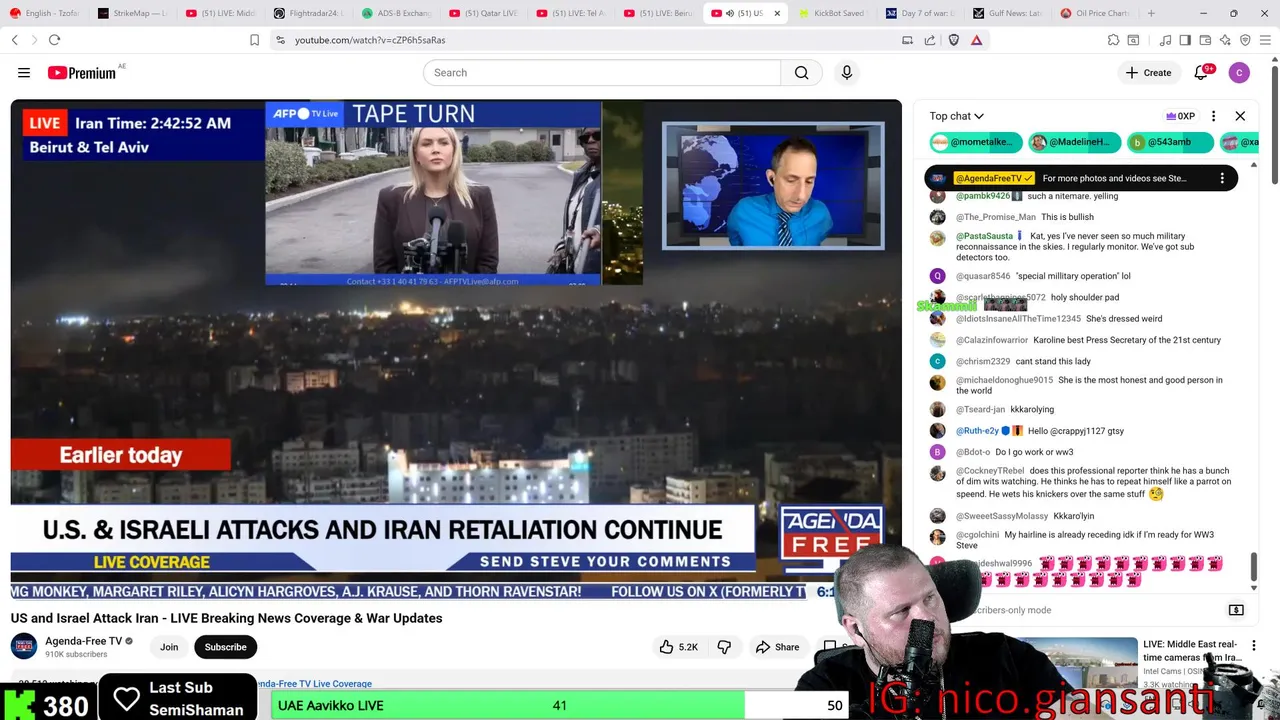This screenshot has height=720, width=1280.
Task: Open the YouTube hamburger guide menu
Action: point(24,73)
